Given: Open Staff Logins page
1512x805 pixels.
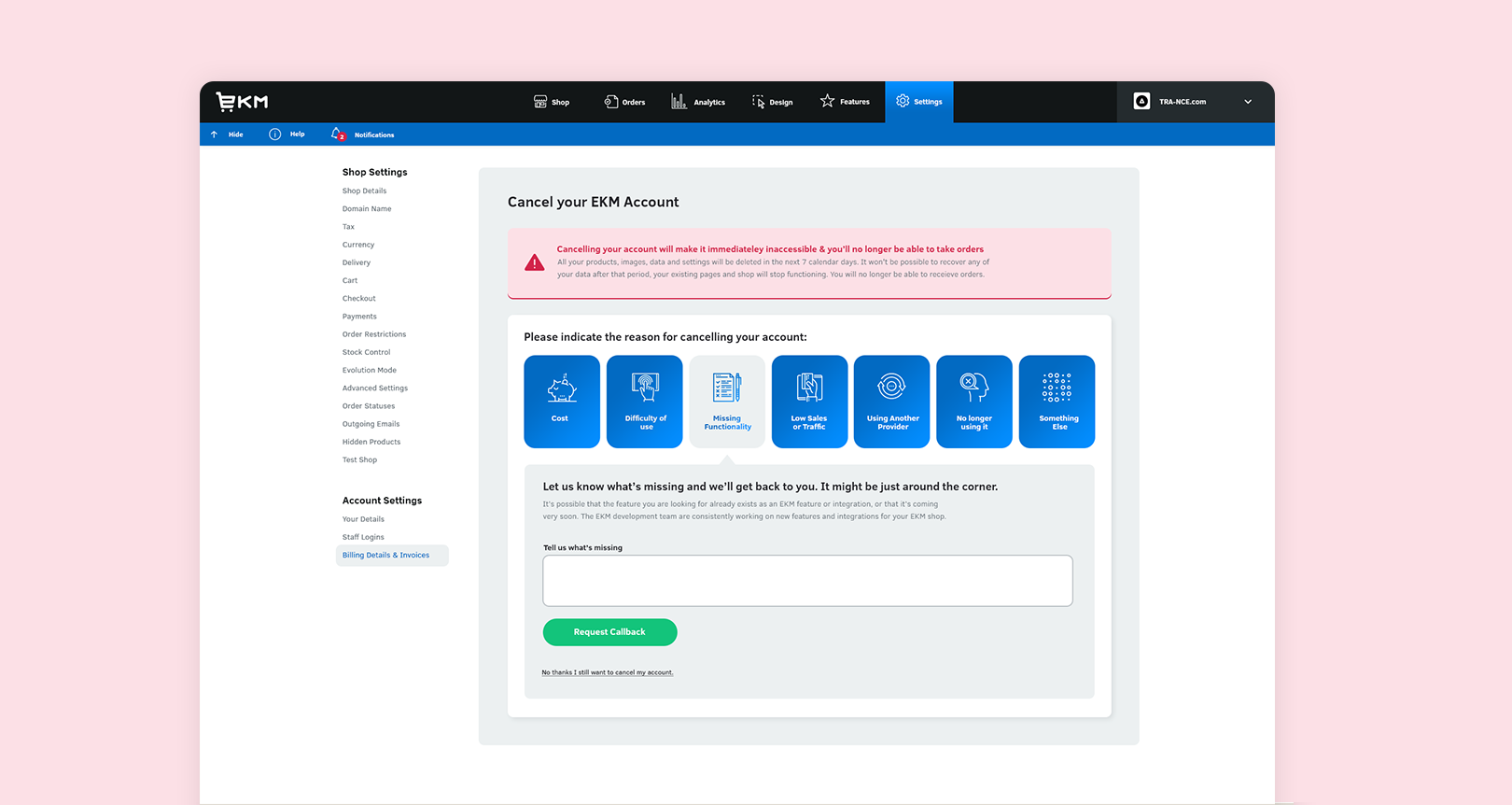Looking at the screenshot, I should click(x=363, y=537).
